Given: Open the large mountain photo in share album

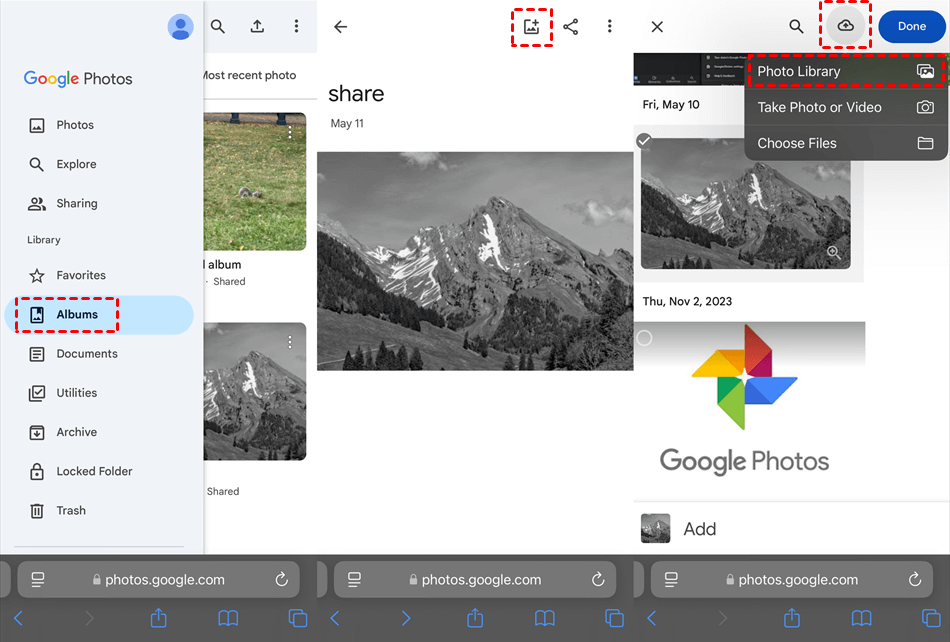Looking at the screenshot, I should [x=475, y=261].
